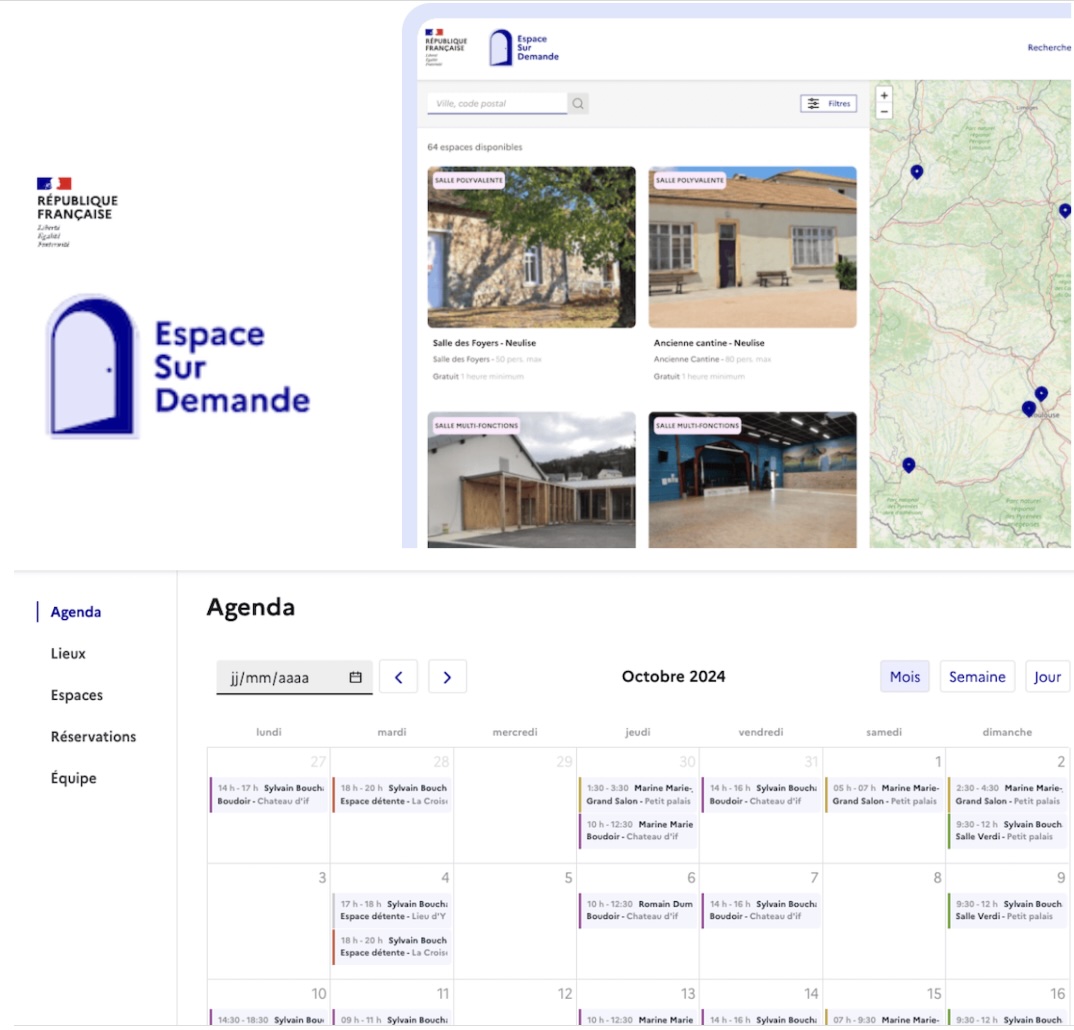
Task: Open 07 h - 9:30 Marine Marie event on 15
Action: click(x=884, y=1018)
